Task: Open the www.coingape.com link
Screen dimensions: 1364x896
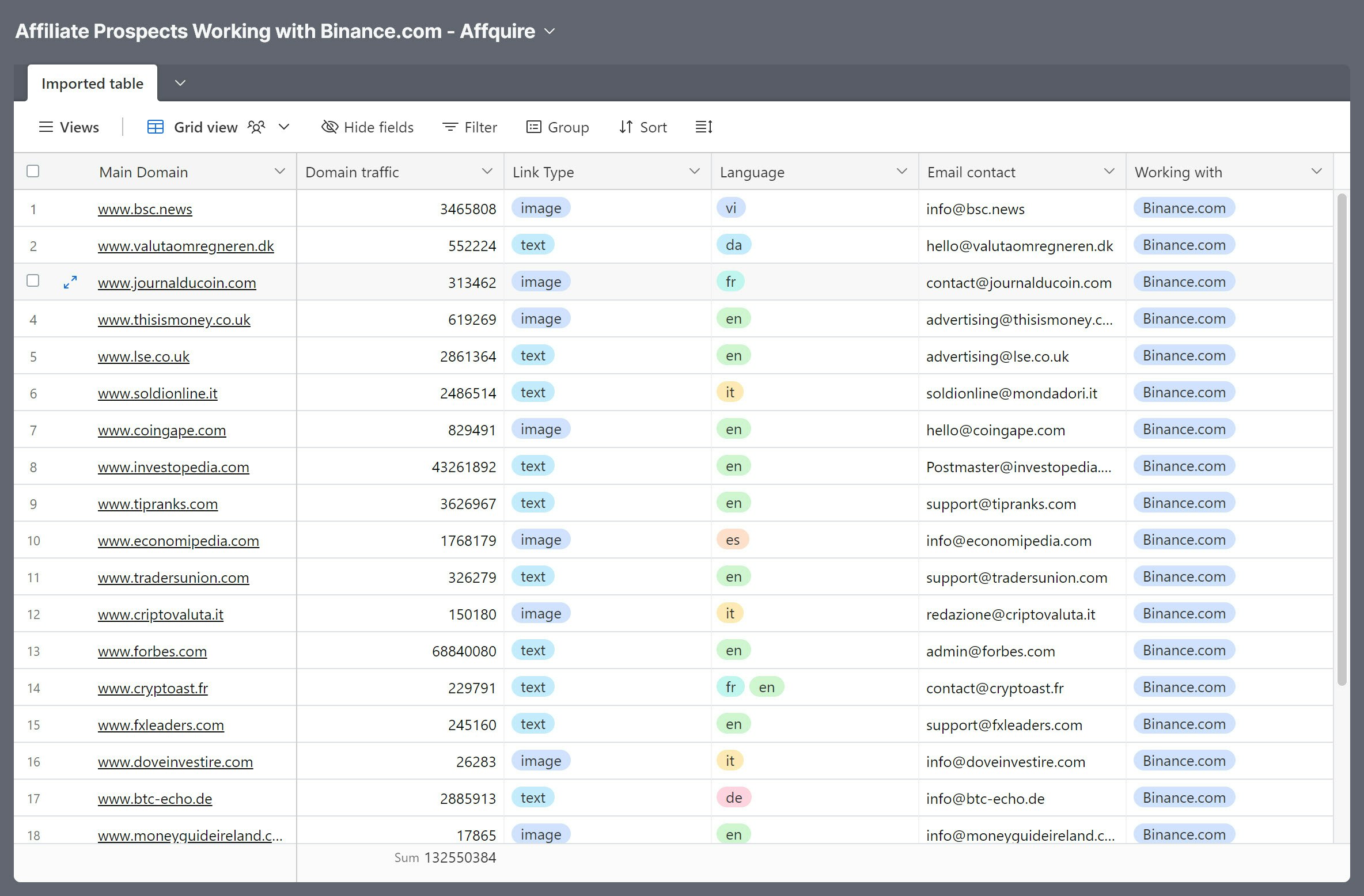Action: click(162, 430)
